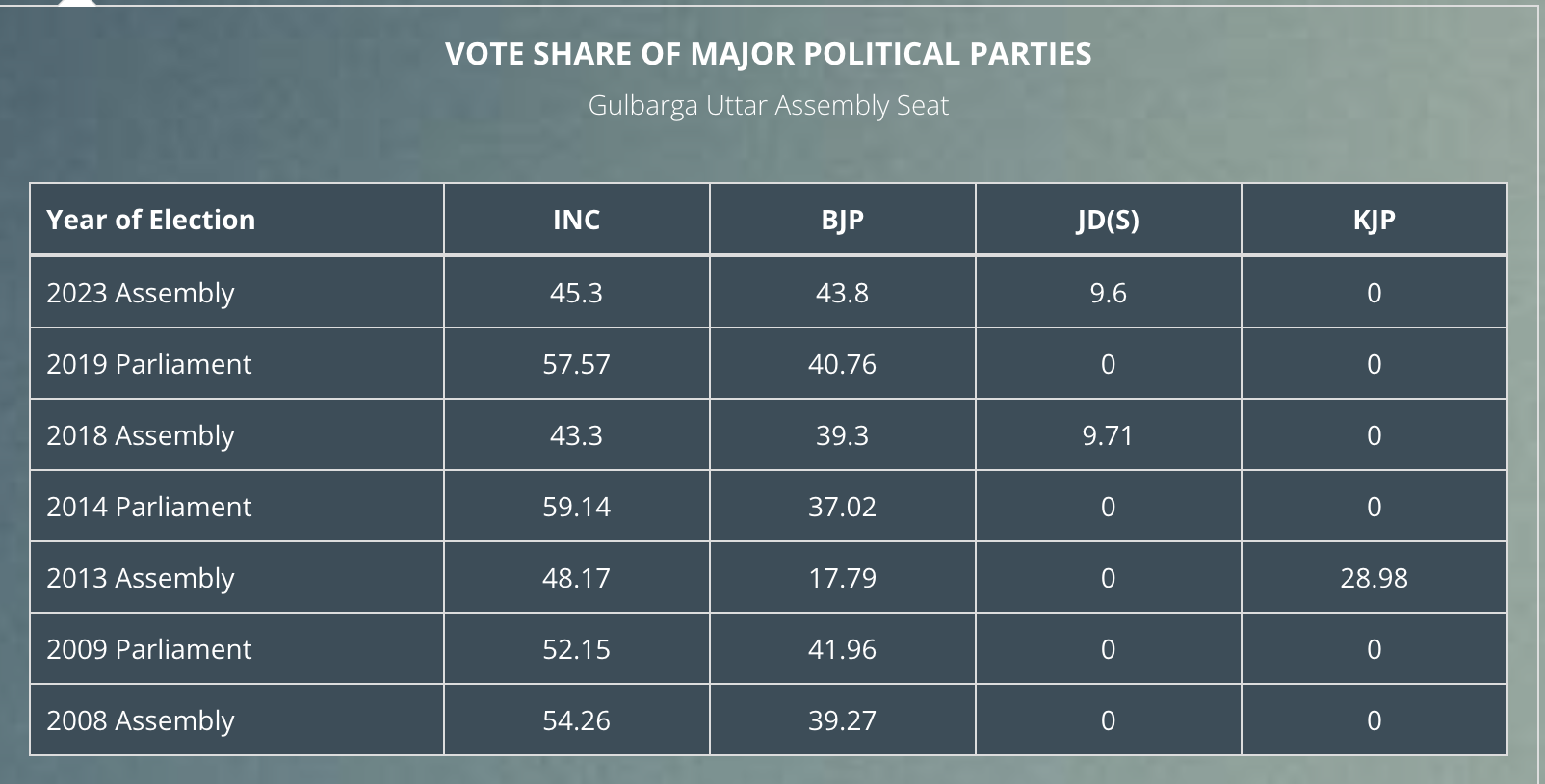The width and height of the screenshot is (1545, 784).
Task: Click the Year of Election header cell
Action: point(151,220)
